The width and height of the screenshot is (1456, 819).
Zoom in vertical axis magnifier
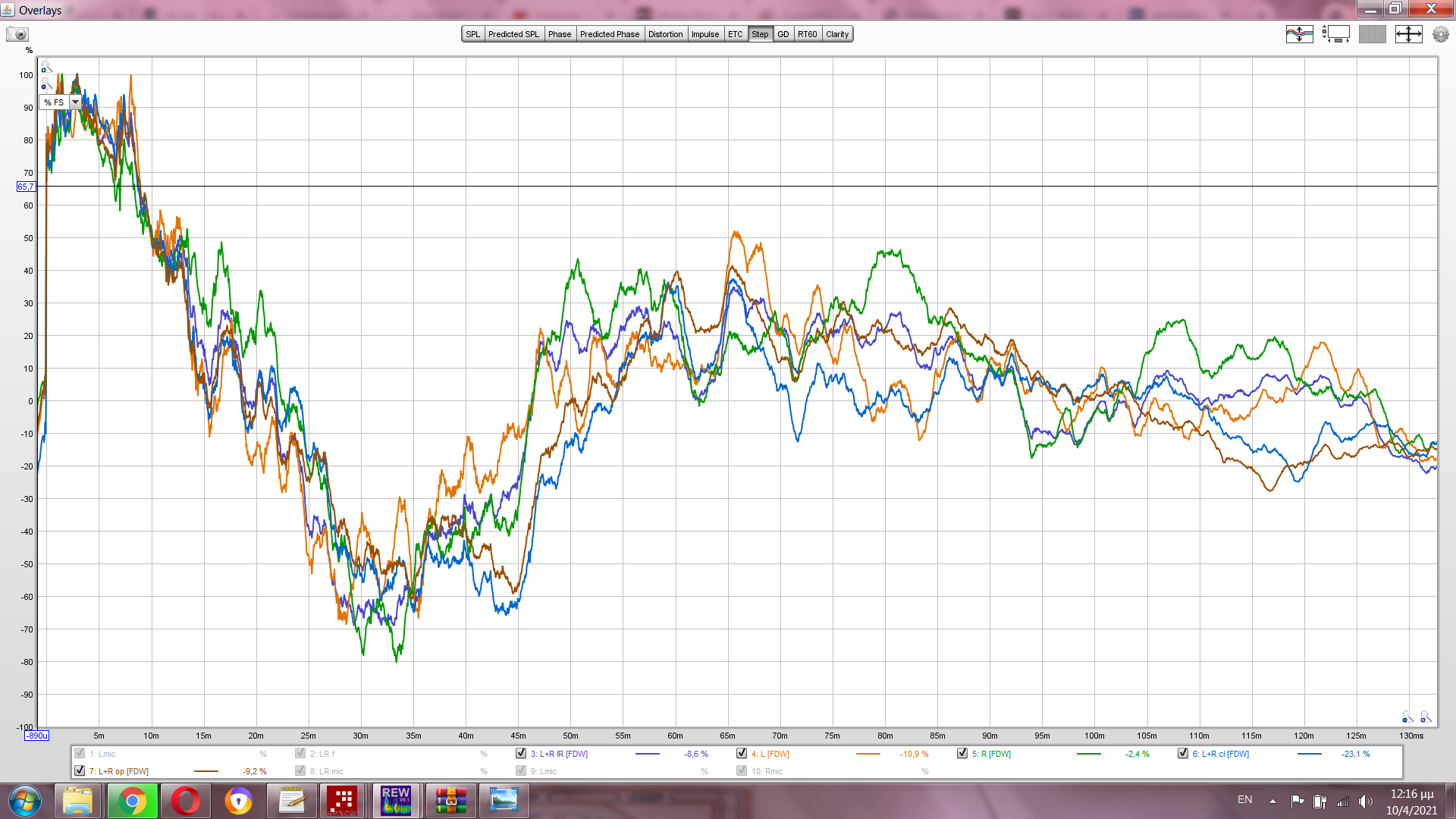pos(45,67)
